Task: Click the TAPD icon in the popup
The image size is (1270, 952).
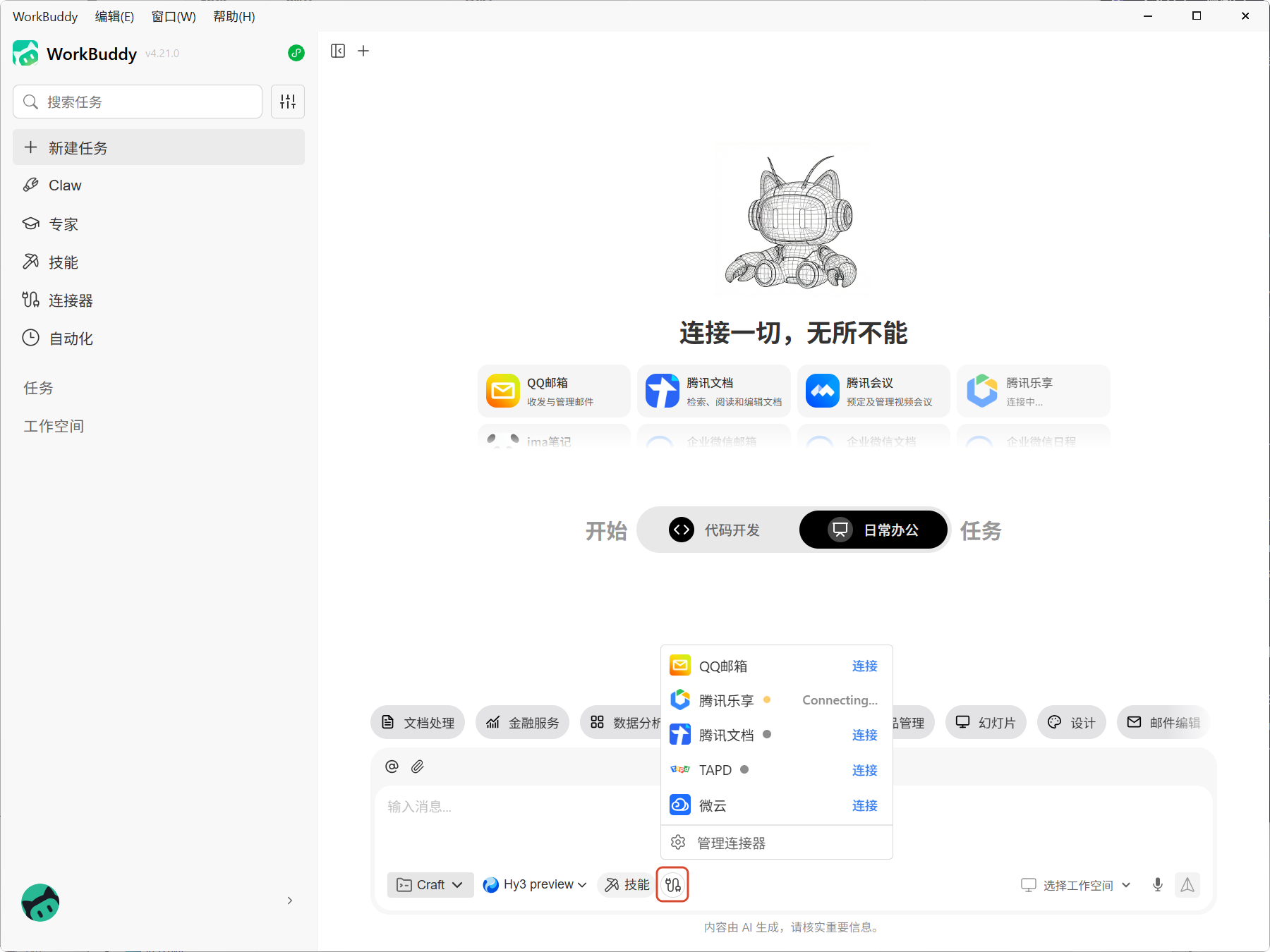Action: (x=680, y=769)
